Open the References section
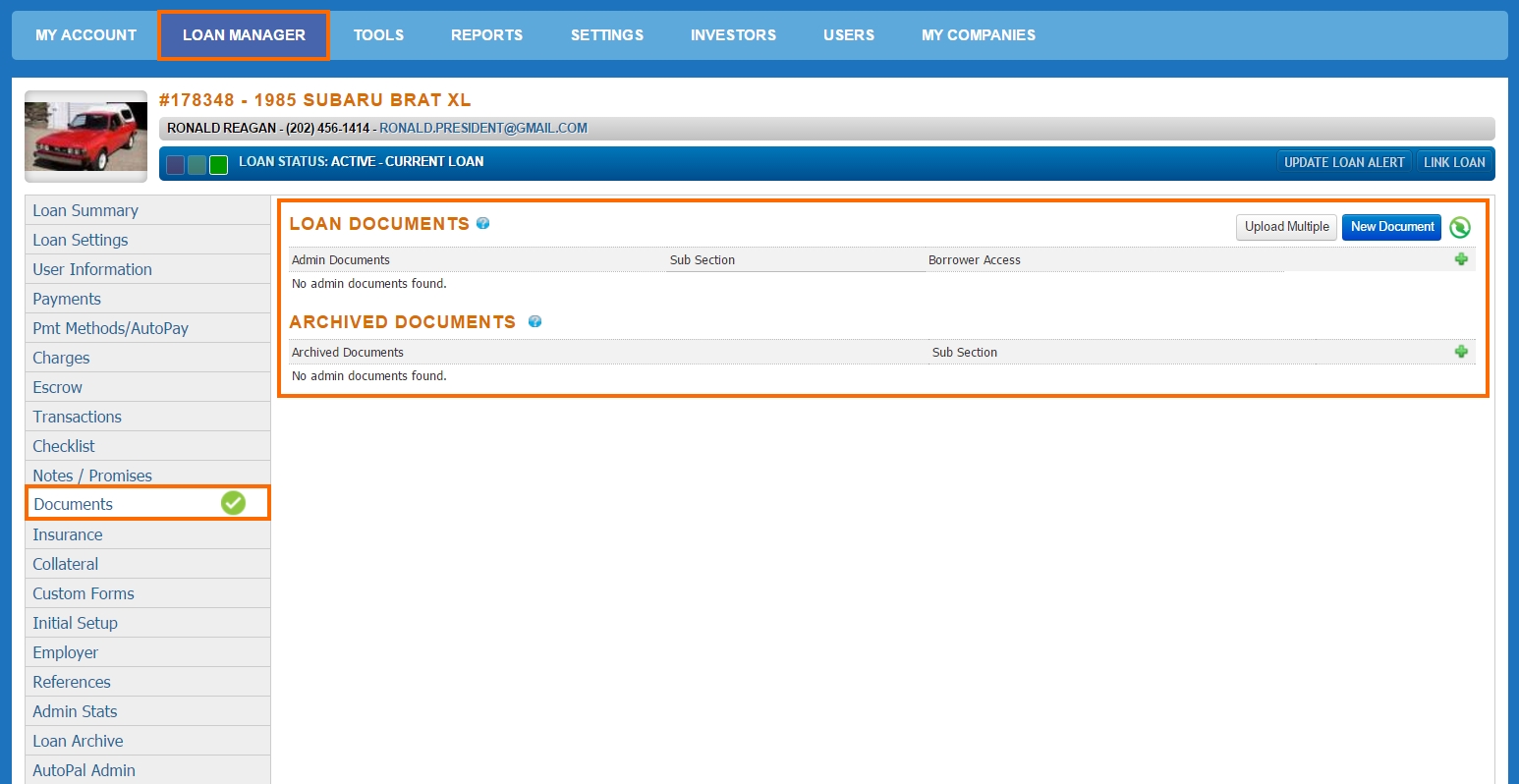The image size is (1519, 784). point(147,682)
